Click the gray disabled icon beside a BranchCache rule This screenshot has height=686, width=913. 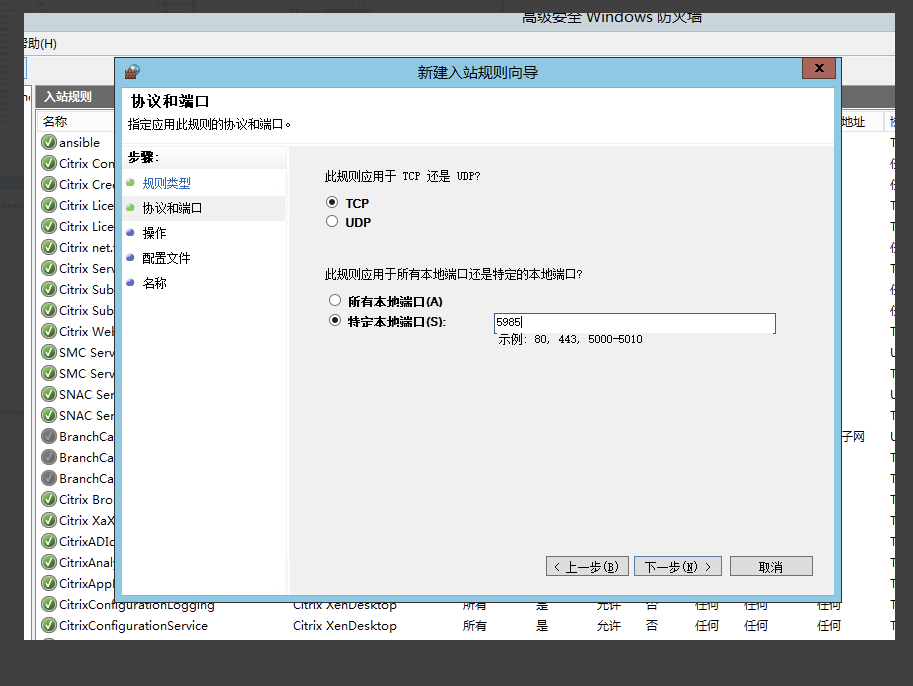point(49,436)
